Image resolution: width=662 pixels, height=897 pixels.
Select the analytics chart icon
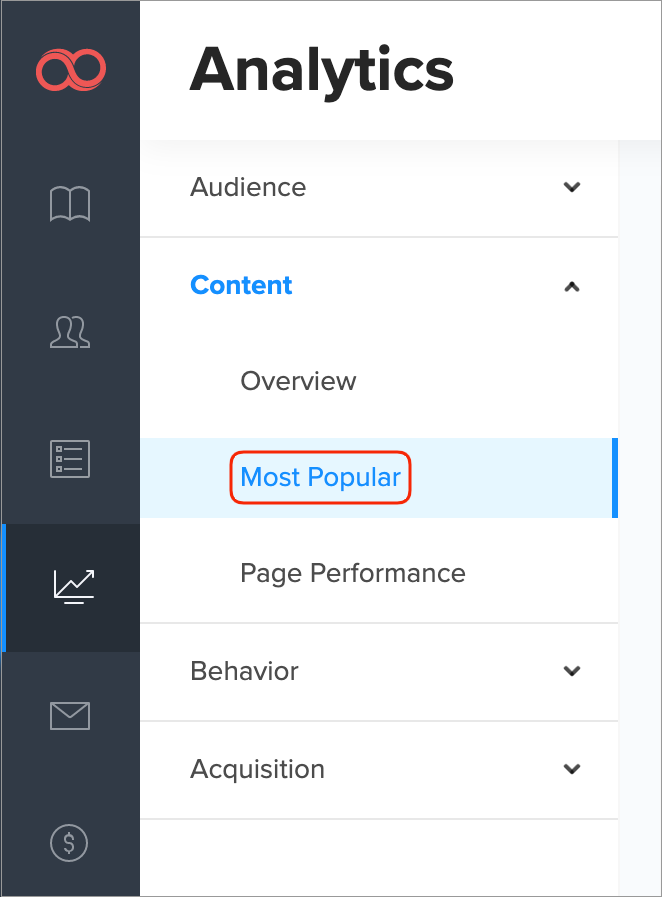point(73,587)
